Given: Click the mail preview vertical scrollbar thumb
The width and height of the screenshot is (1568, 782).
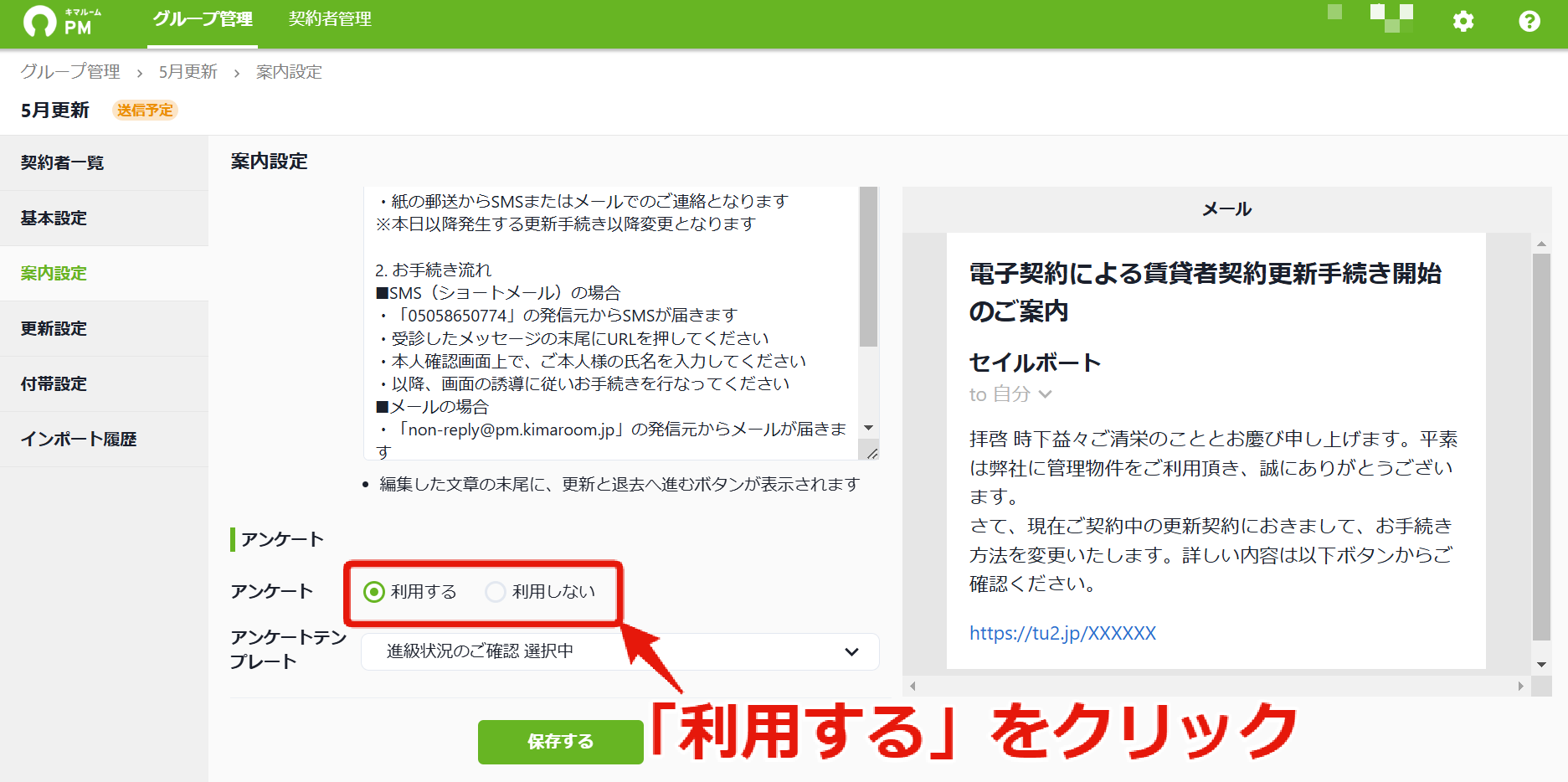Looking at the screenshot, I should coord(1541,447).
